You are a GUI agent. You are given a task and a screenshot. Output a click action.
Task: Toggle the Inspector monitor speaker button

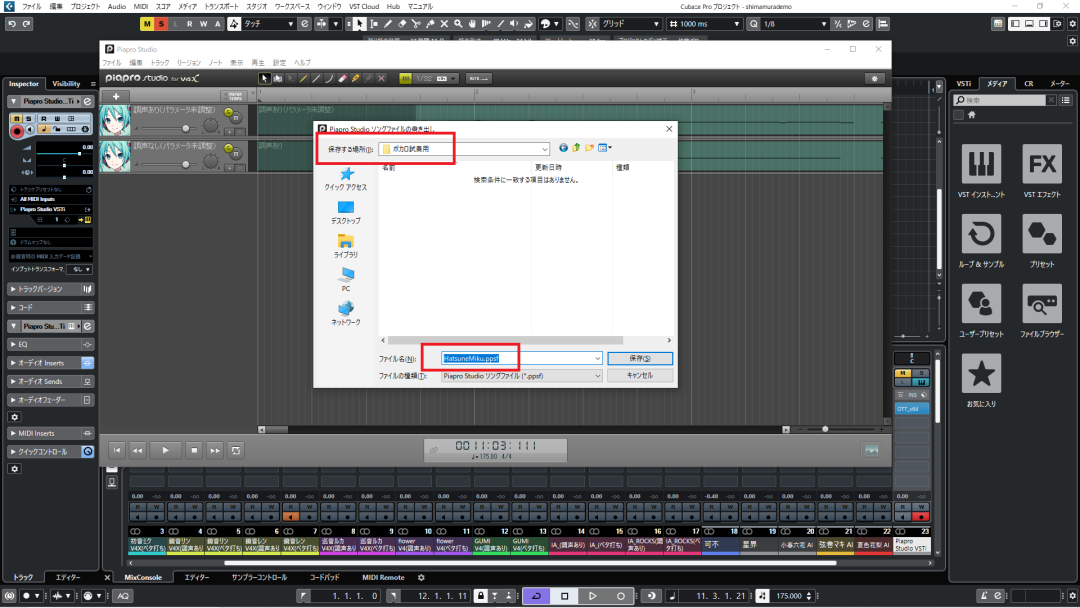(30, 130)
